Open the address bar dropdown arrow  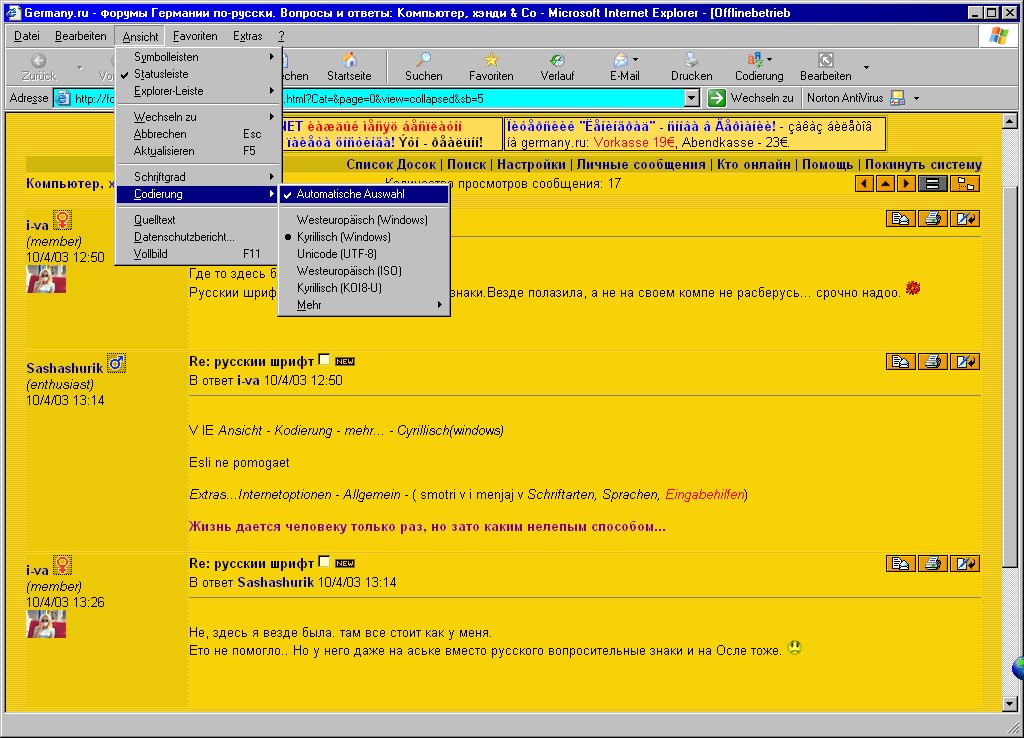coord(691,98)
